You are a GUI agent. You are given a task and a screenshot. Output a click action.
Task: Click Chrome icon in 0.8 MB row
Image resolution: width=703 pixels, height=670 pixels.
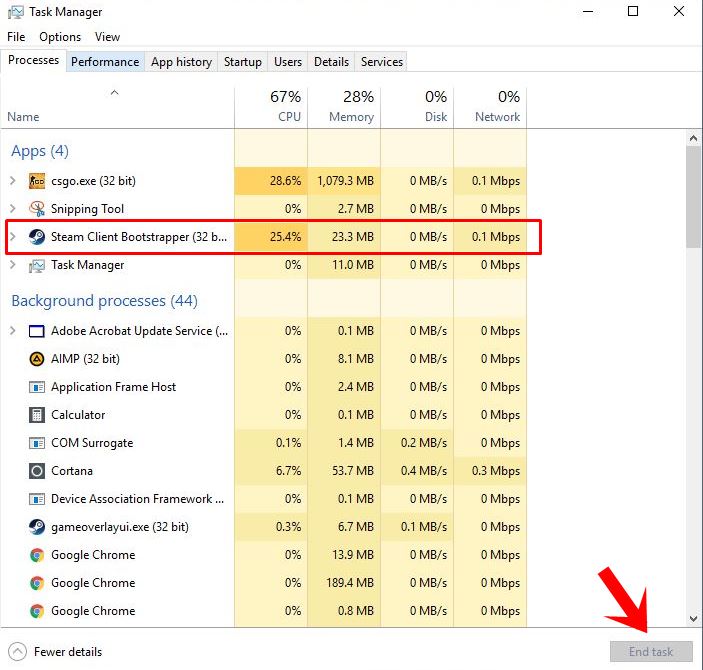(37, 611)
